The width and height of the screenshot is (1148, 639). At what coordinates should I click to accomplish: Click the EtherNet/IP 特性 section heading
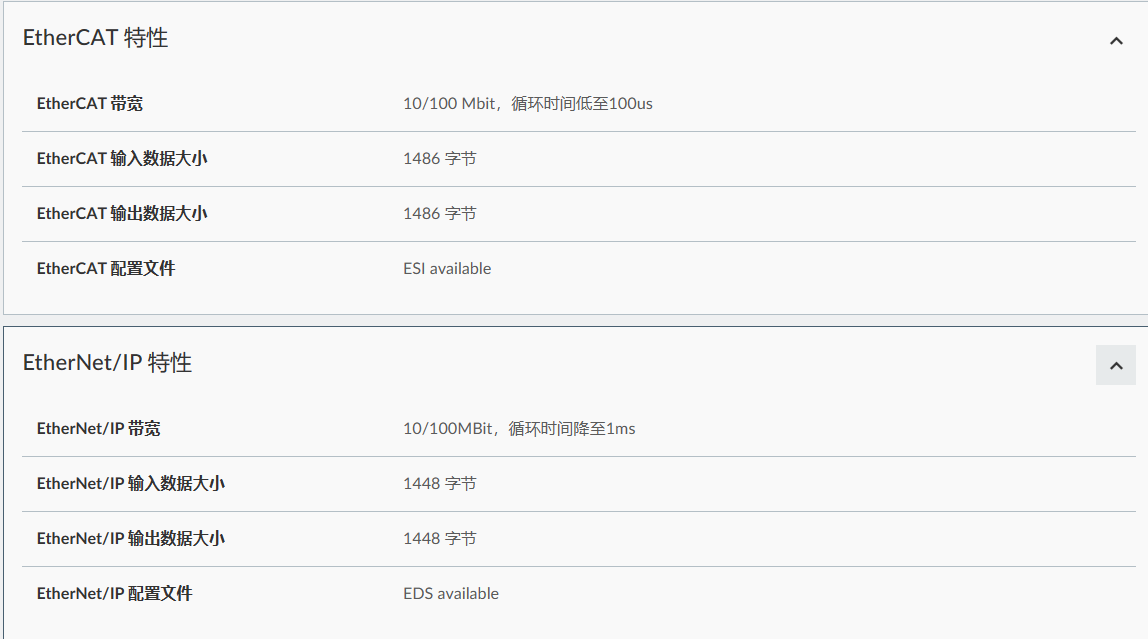pos(107,363)
